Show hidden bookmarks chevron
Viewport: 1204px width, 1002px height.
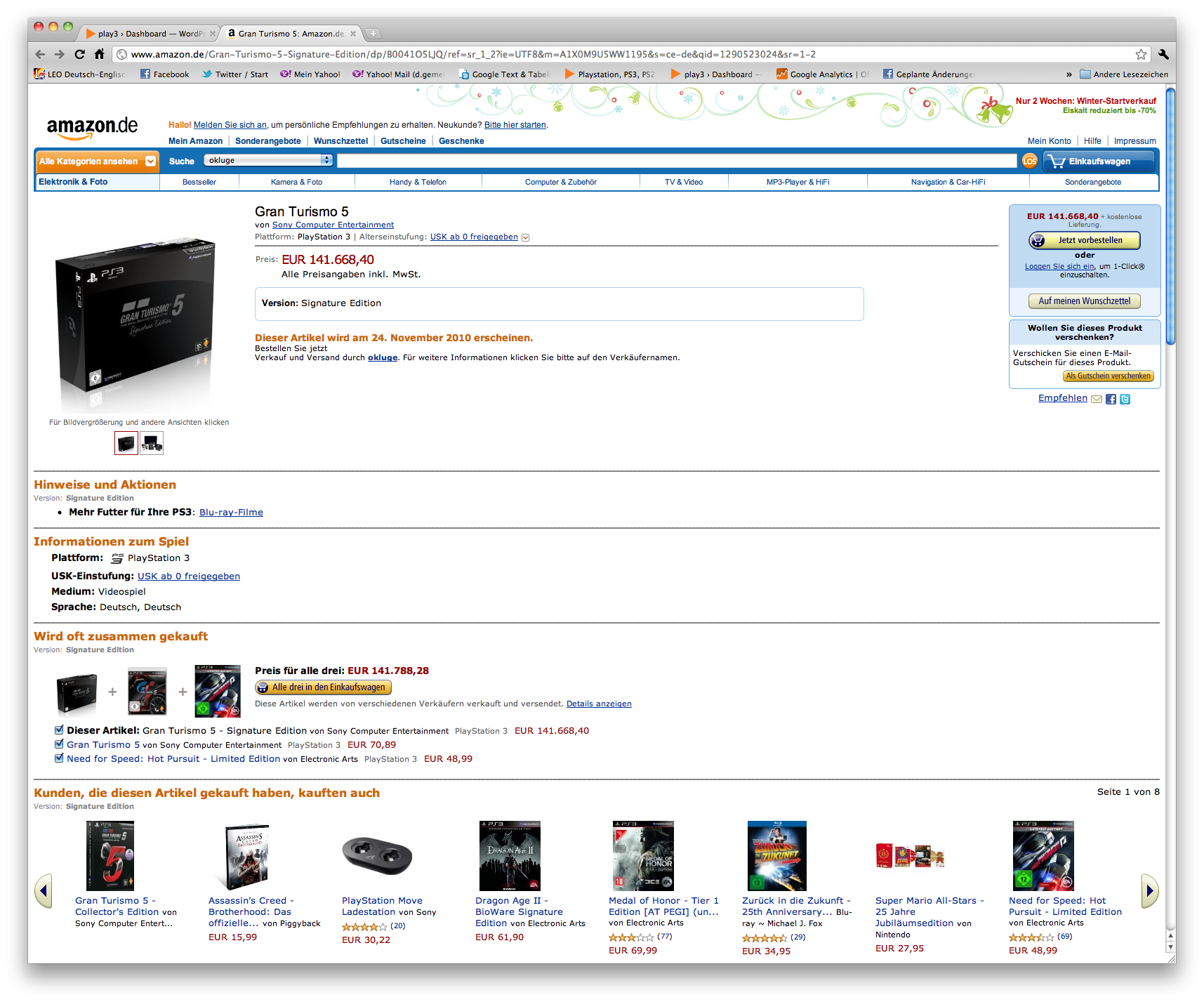click(1069, 74)
